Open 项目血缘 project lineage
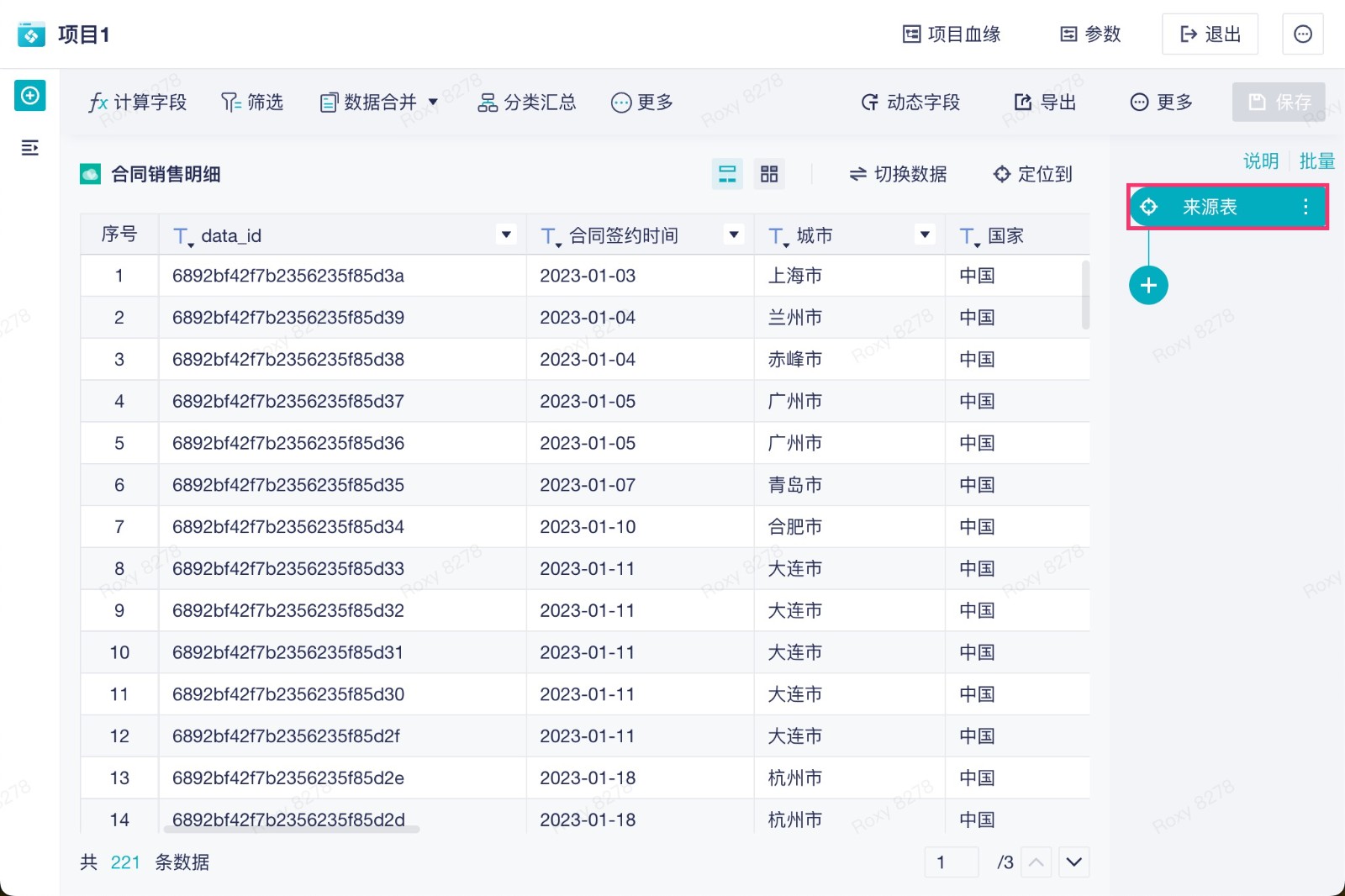This screenshot has height=896, width=1345. point(952,34)
